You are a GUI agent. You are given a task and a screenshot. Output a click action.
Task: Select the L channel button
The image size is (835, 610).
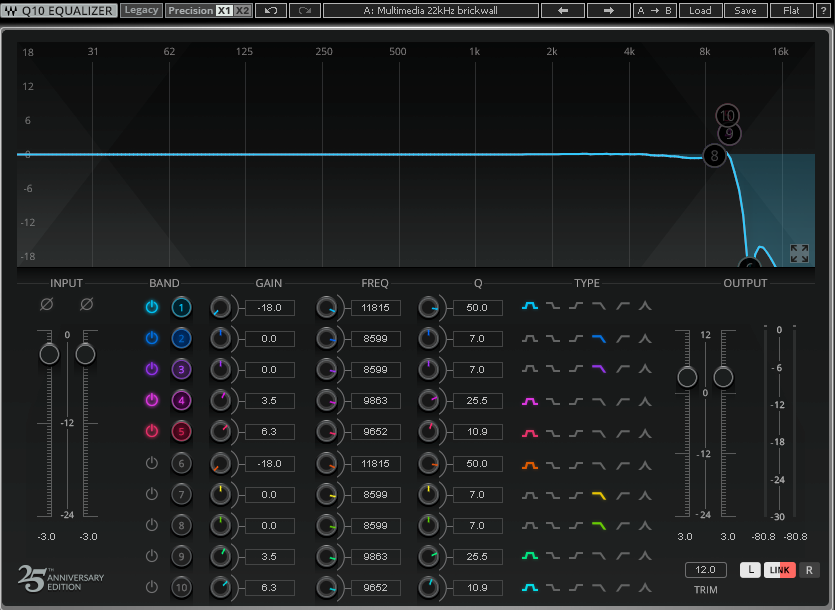750,570
